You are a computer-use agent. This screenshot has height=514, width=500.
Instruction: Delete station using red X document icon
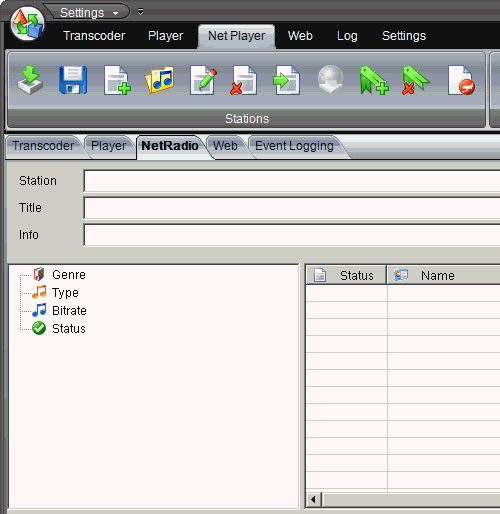click(x=244, y=80)
